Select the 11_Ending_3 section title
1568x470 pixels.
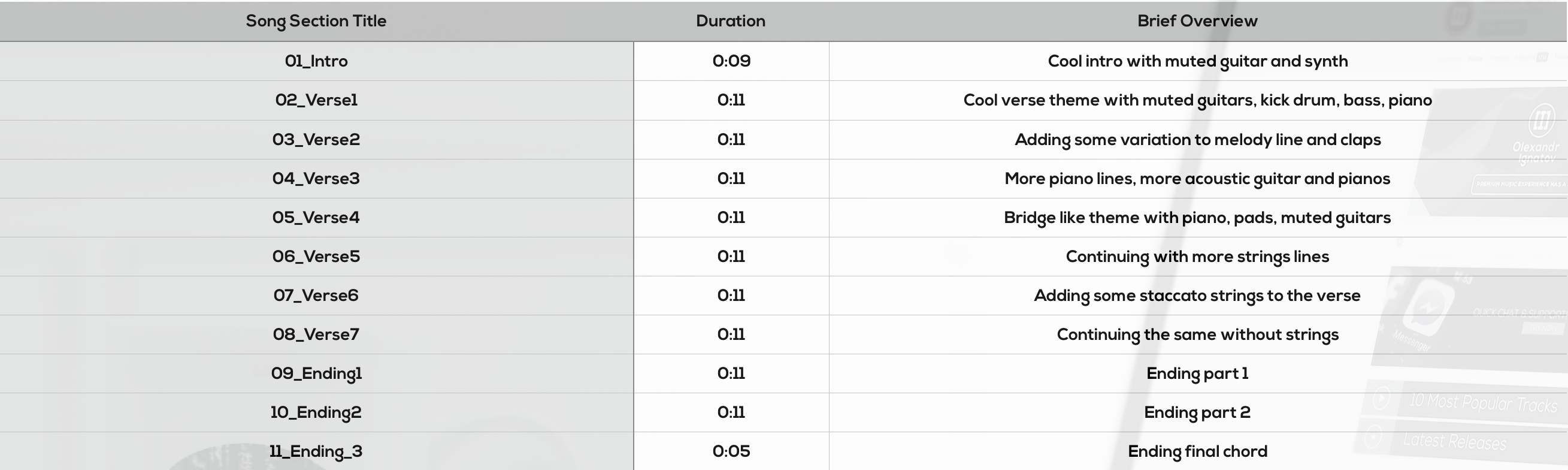[316, 451]
